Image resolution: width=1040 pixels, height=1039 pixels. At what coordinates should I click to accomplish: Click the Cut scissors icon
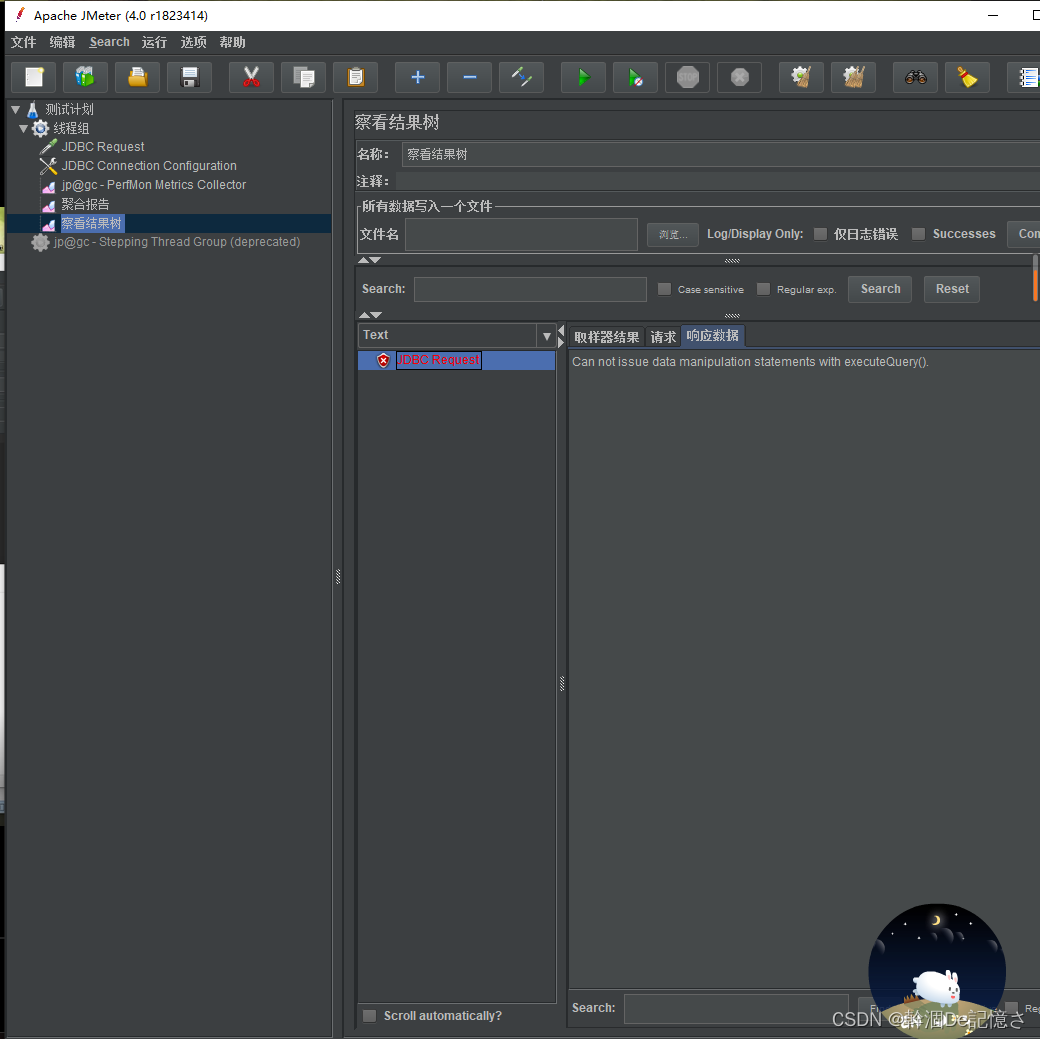pyautogui.click(x=251, y=78)
